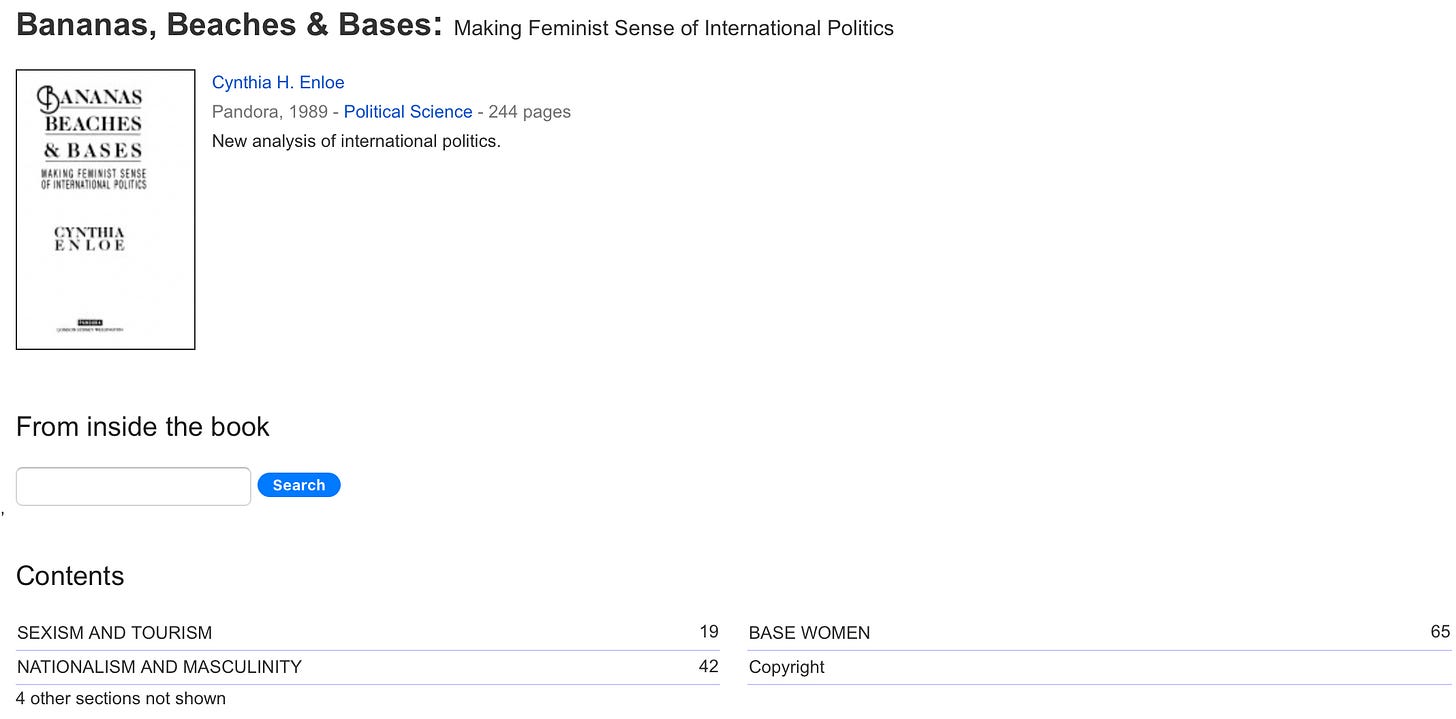Follow the Political Science category link
Image resolution: width=1456 pixels, height=719 pixels.
coord(408,112)
